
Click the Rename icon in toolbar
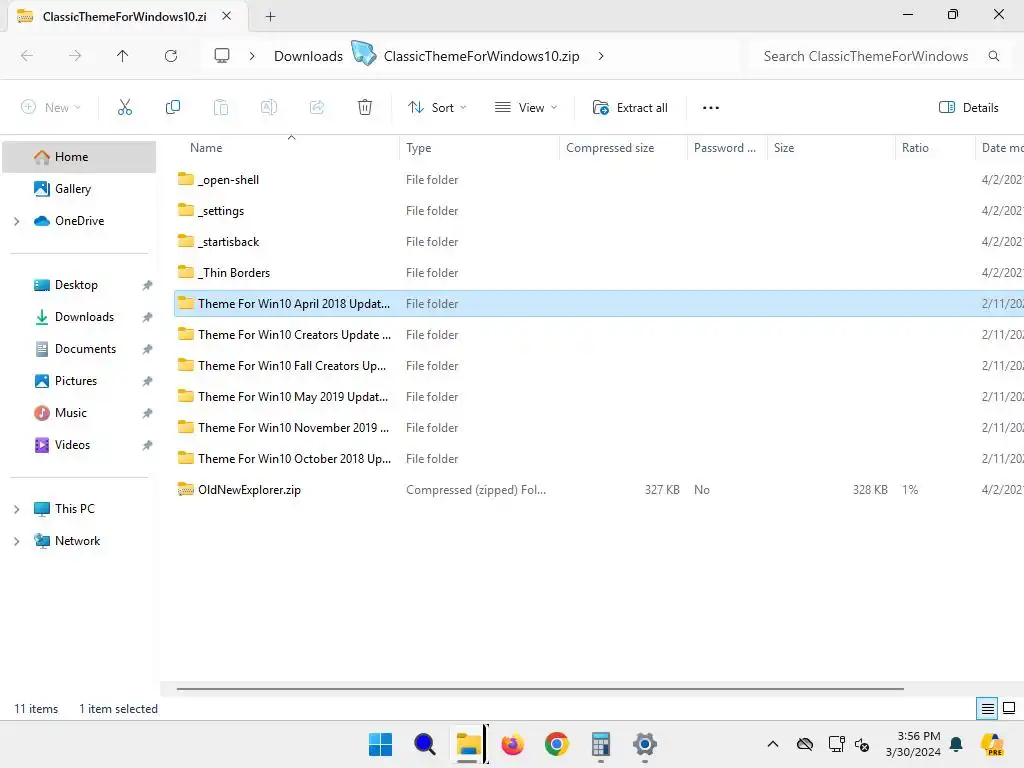pyautogui.click(x=269, y=108)
